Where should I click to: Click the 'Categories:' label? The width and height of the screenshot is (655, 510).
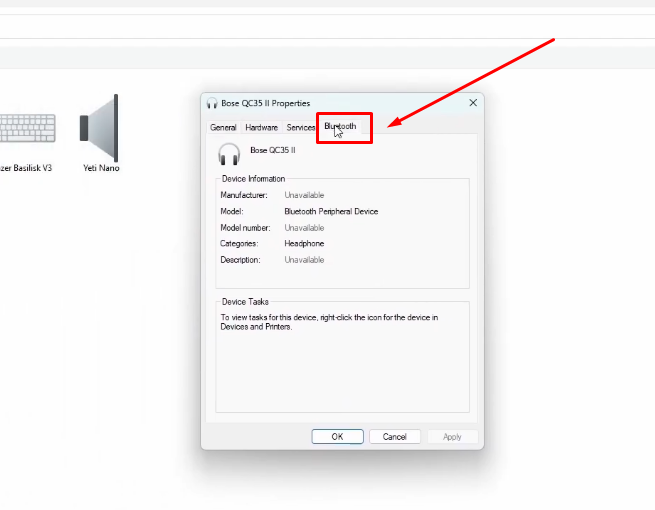click(x=239, y=244)
